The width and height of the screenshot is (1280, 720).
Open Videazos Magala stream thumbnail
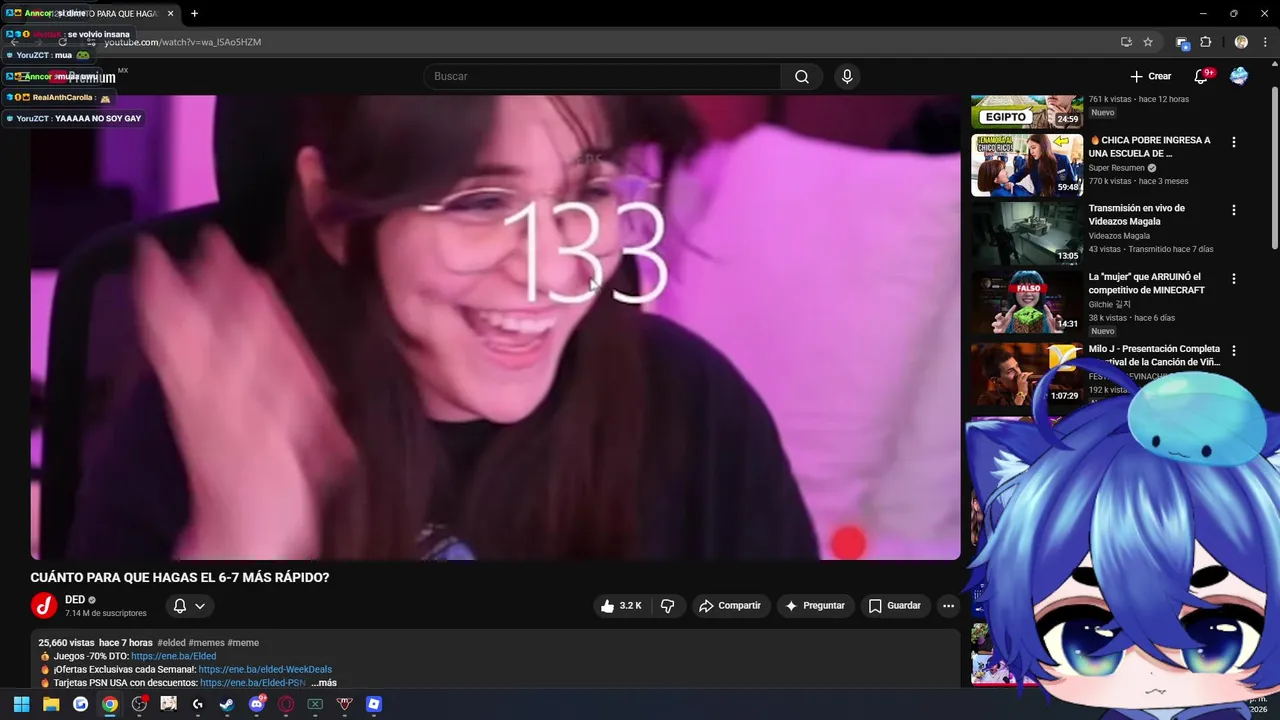[x=1027, y=234]
